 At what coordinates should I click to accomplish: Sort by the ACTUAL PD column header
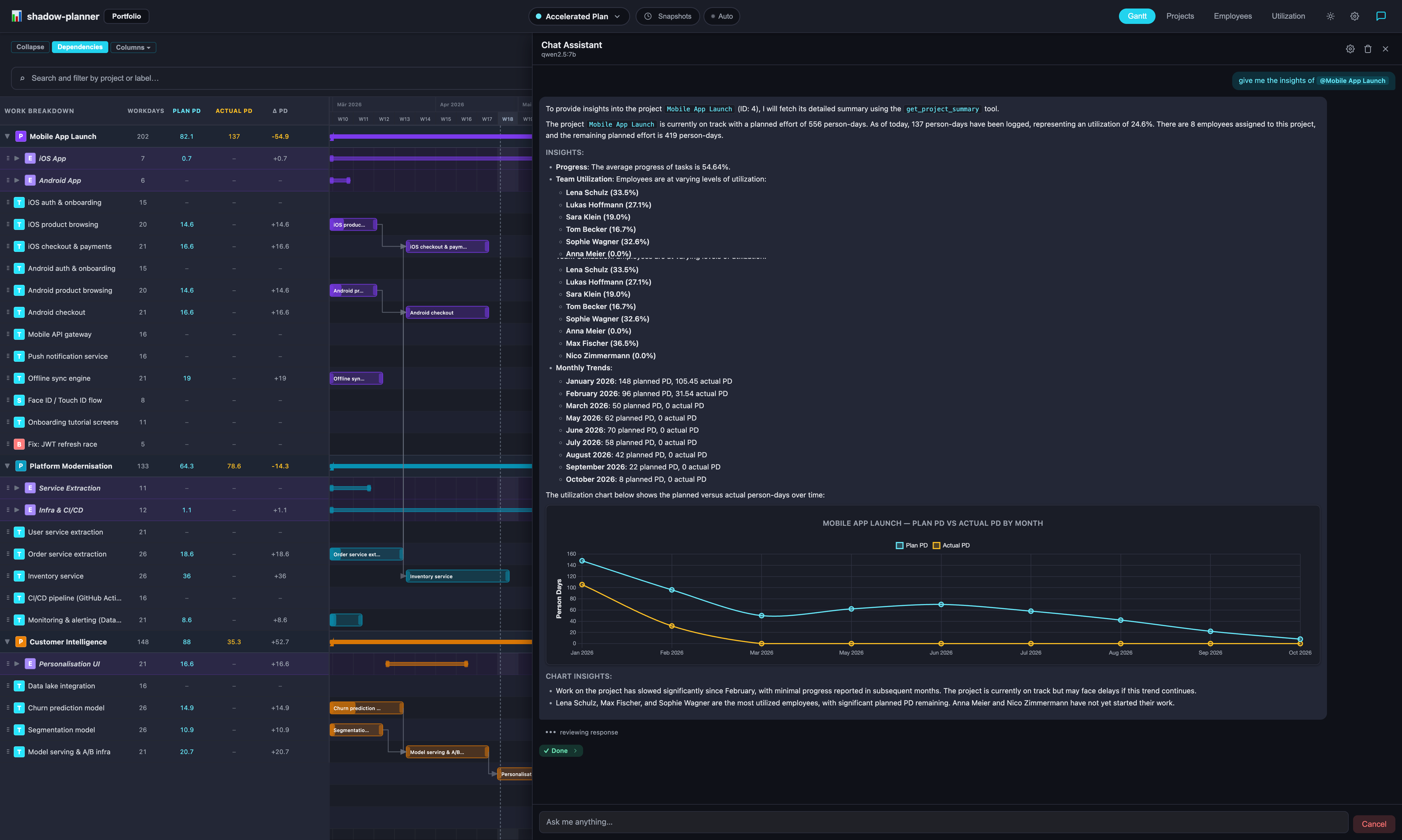234,111
